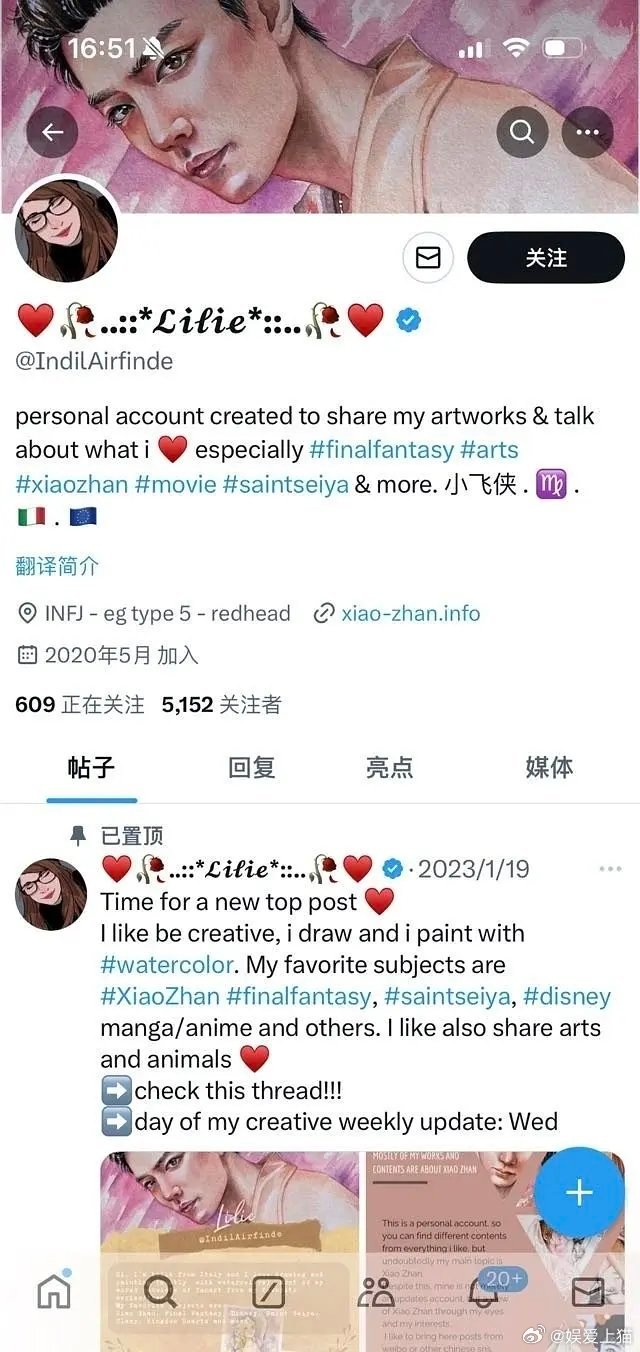Send a direct message via the envelope icon
The width and height of the screenshot is (640, 1352).
pos(428,257)
